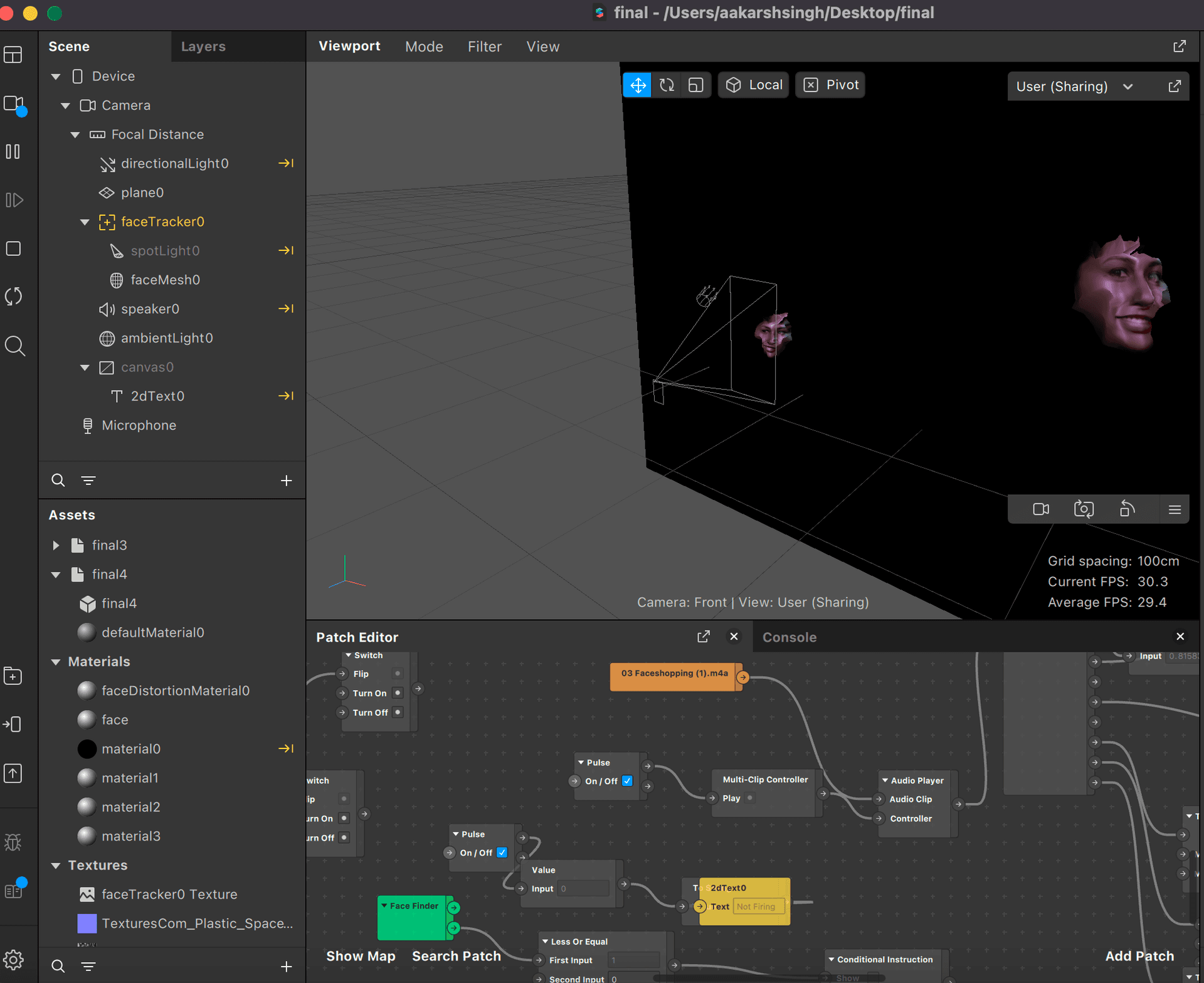Click the video camera source icon in sidebar
This screenshot has height=983, width=1204.
[x=13, y=104]
